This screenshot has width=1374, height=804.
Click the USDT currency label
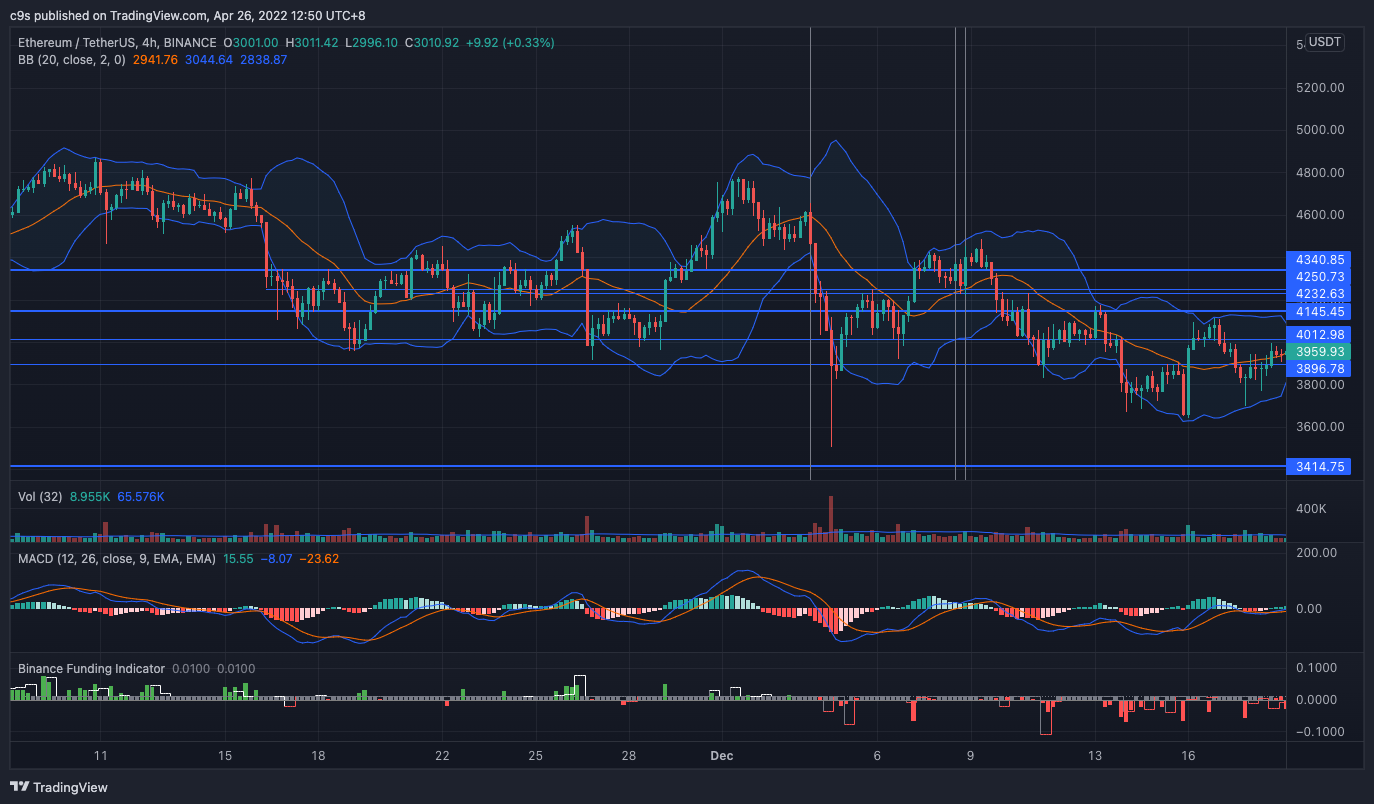point(1325,42)
